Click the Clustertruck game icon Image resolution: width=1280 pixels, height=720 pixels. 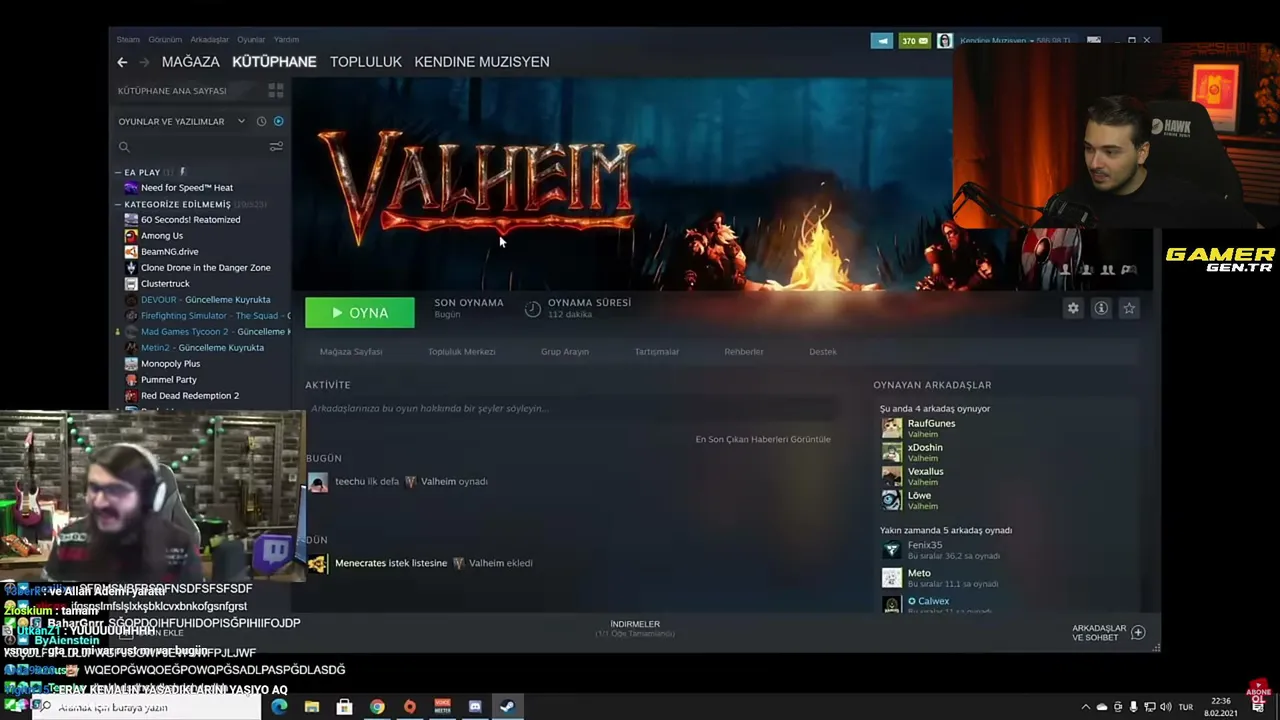[x=131, y=284]
